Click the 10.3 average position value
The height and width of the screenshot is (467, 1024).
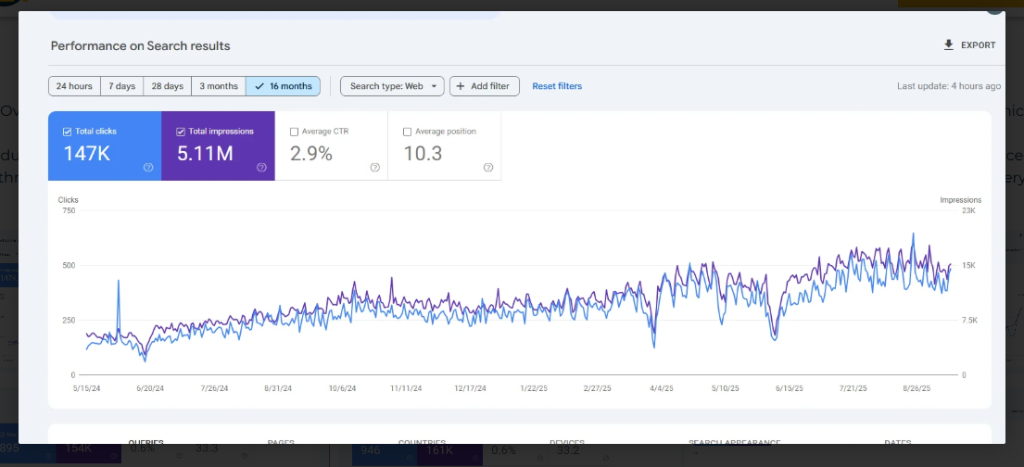tap(423, 153)
